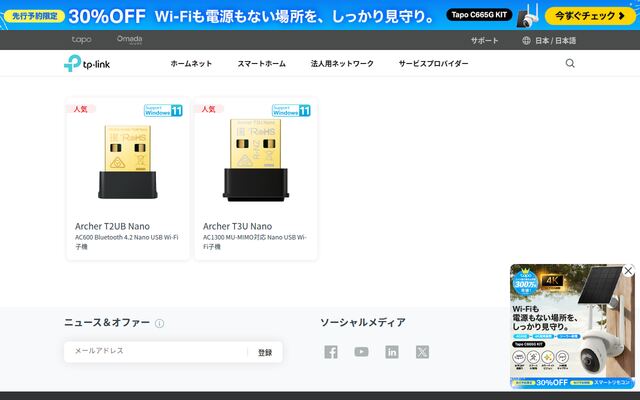Image resolution: width=640 pixels, height=400 pixels.
Task: Go to the tapo brand link
Action: pyautogui.click(x=82, y=40)
